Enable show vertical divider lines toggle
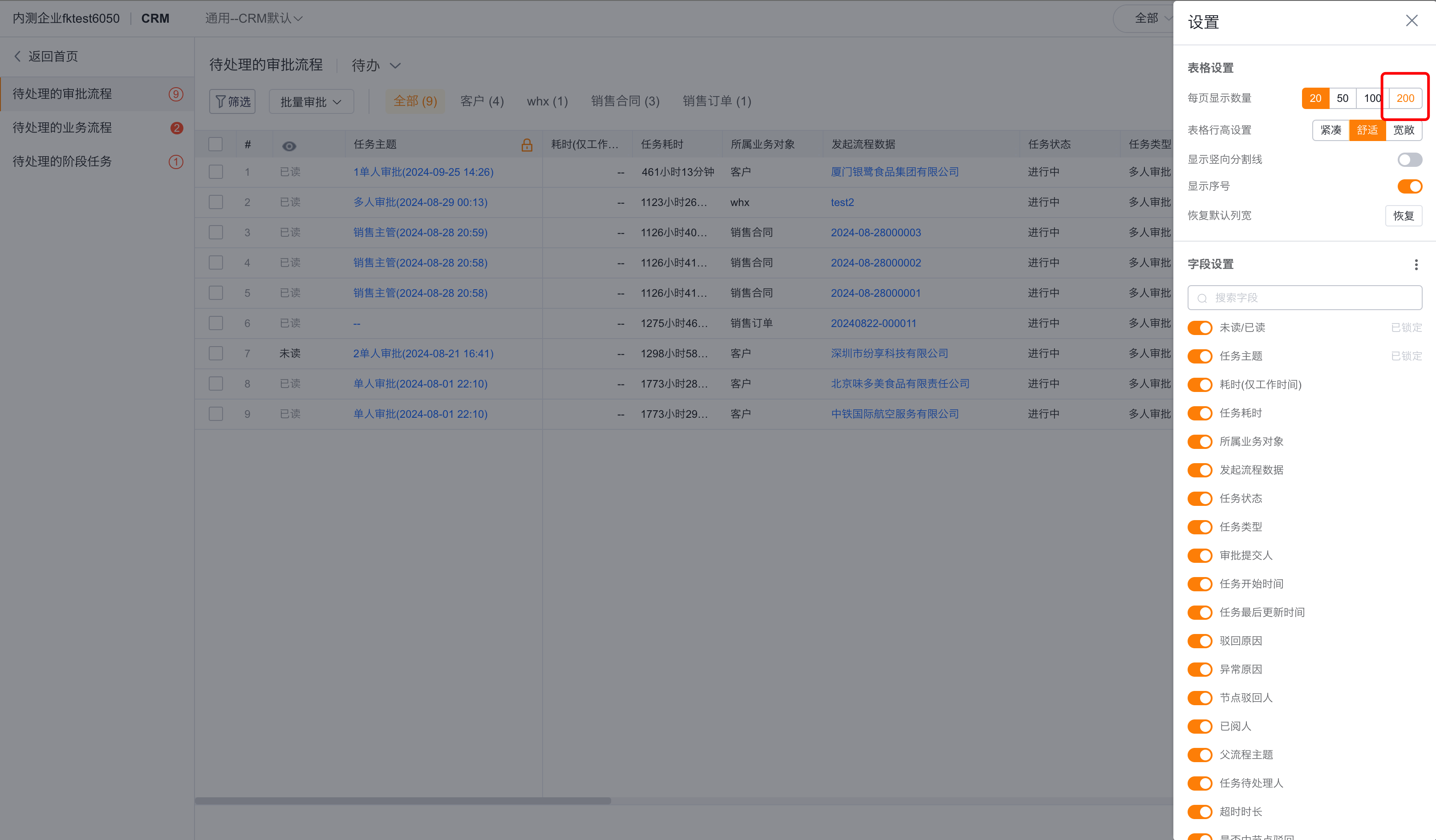The height and width of the screenshot is (840, 1436). [x=1409, y=159]
